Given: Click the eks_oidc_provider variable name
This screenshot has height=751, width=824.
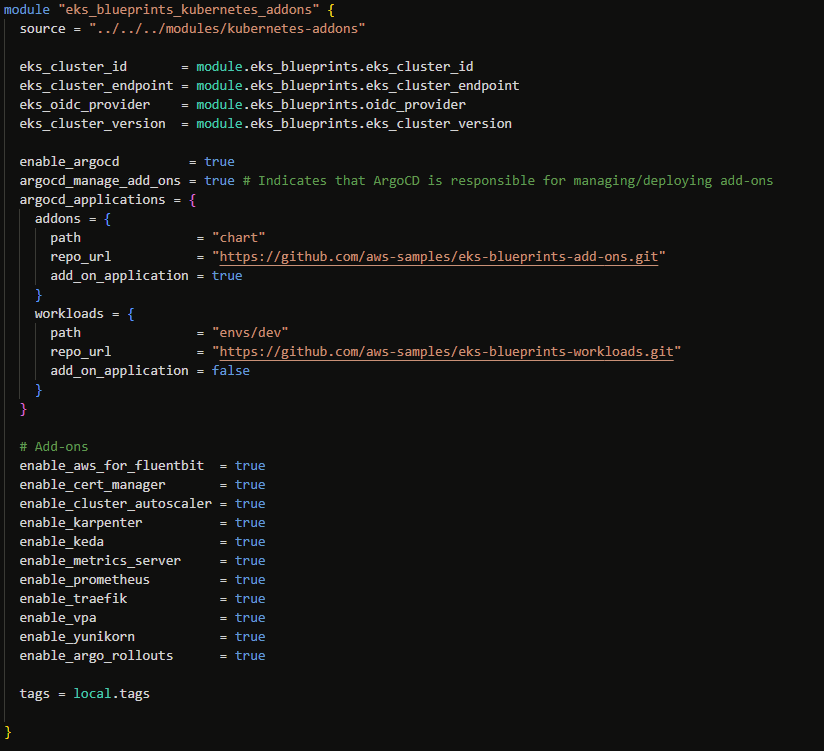Looking at the screenshot, I should click(x=85, y=105).
